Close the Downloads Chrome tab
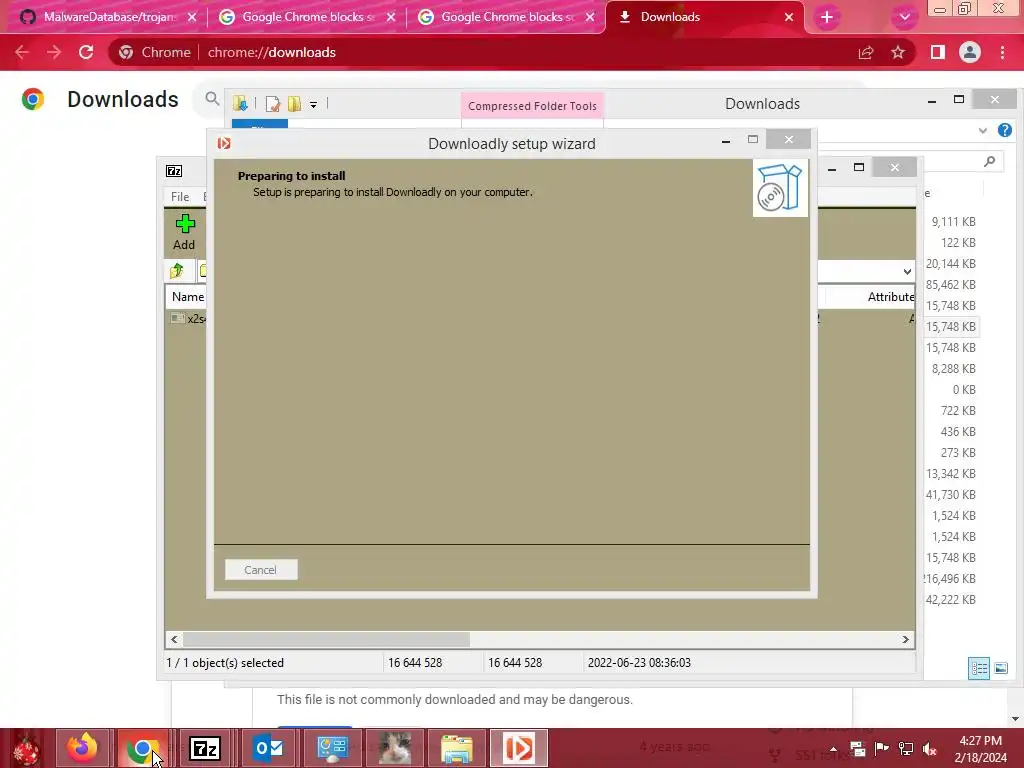Image resolution: width=1024 pixels, height=768 pixels. [789, 17]
